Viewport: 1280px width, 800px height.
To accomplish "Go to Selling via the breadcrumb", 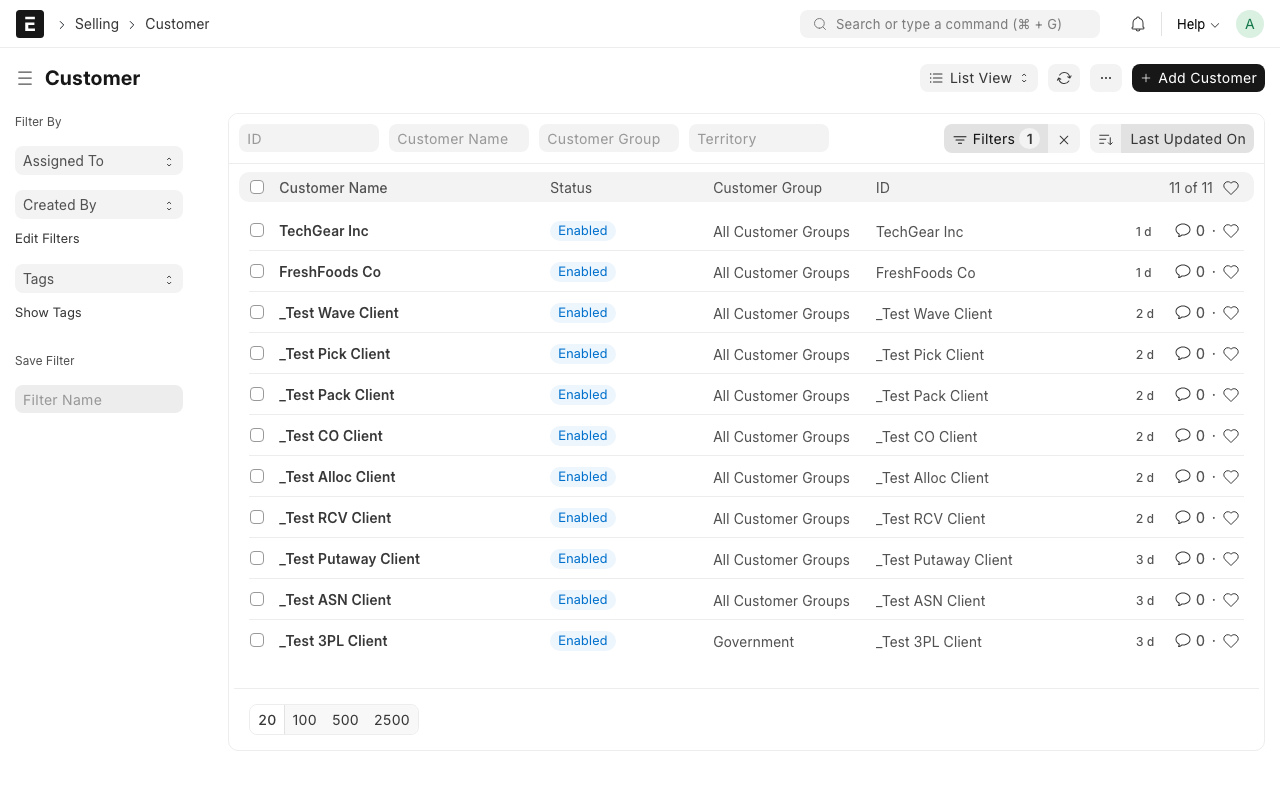I will [97, 23].
